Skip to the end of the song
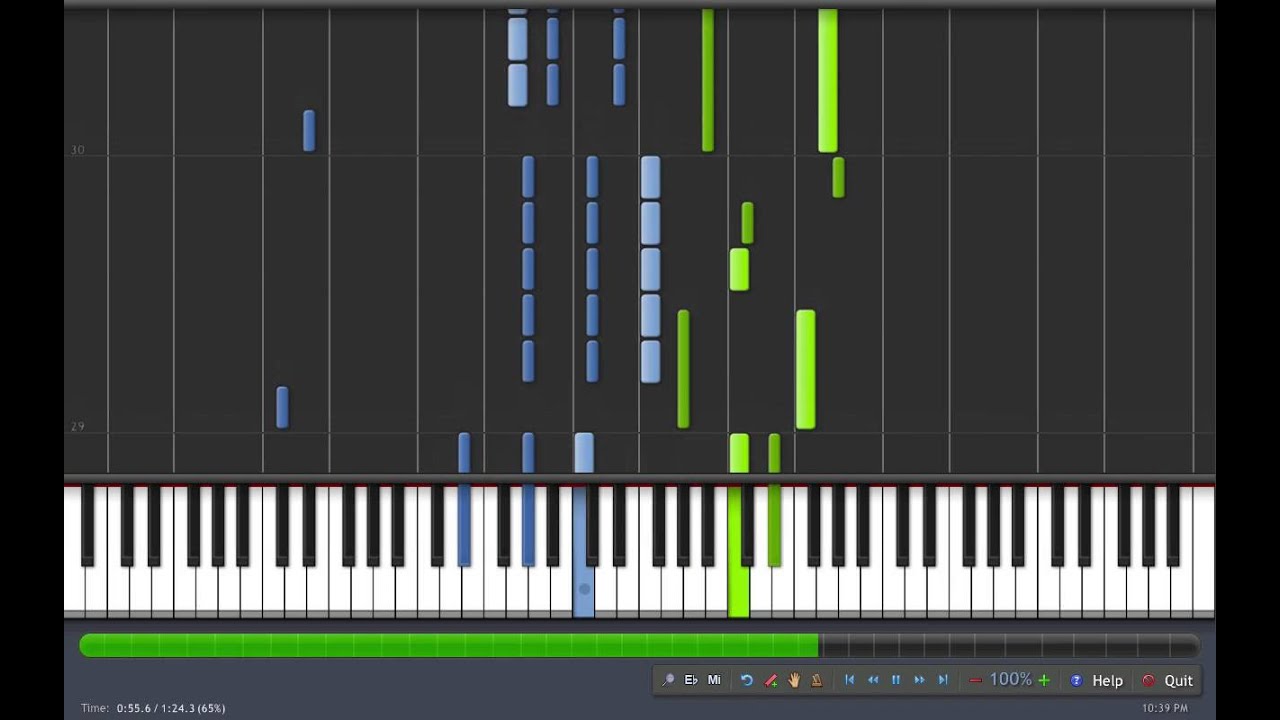Screen dimensions: 1280x720 (x=942, y=680)
